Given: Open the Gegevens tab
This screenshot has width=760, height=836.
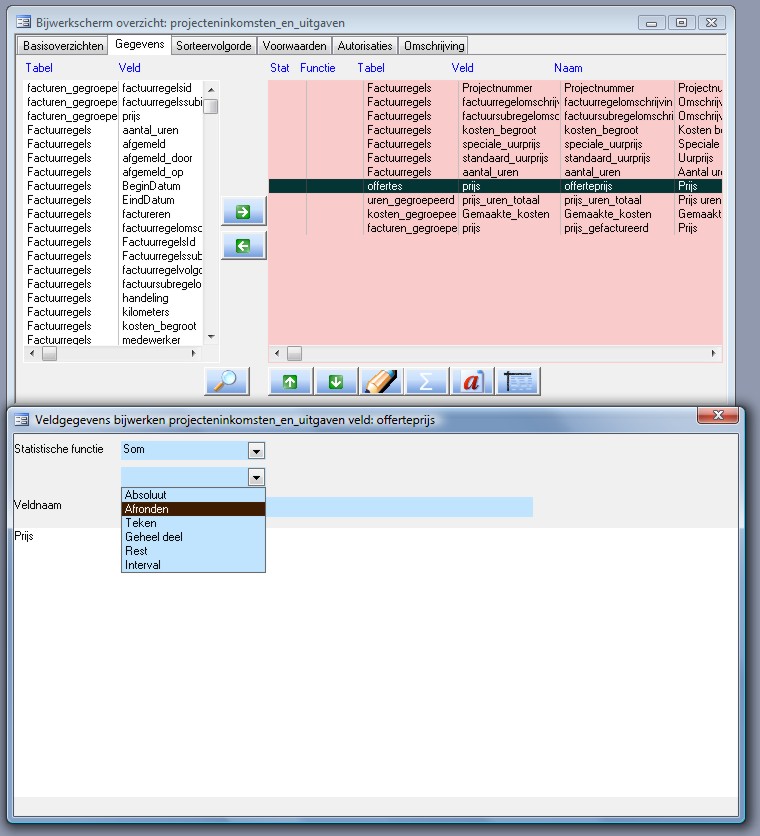Looking at the screenshot, I should [140, 44].
